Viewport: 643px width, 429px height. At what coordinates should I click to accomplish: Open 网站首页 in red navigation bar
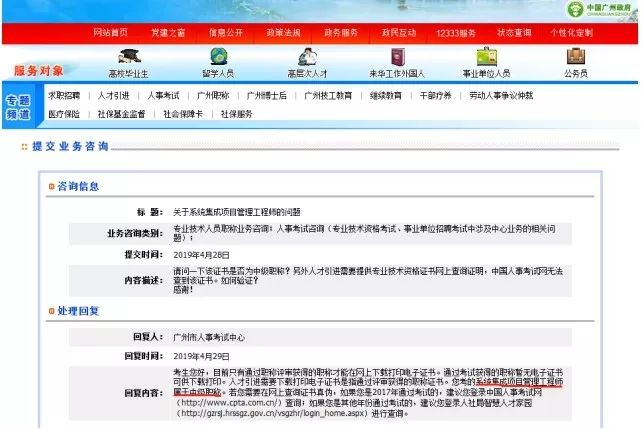coord(110,32)
